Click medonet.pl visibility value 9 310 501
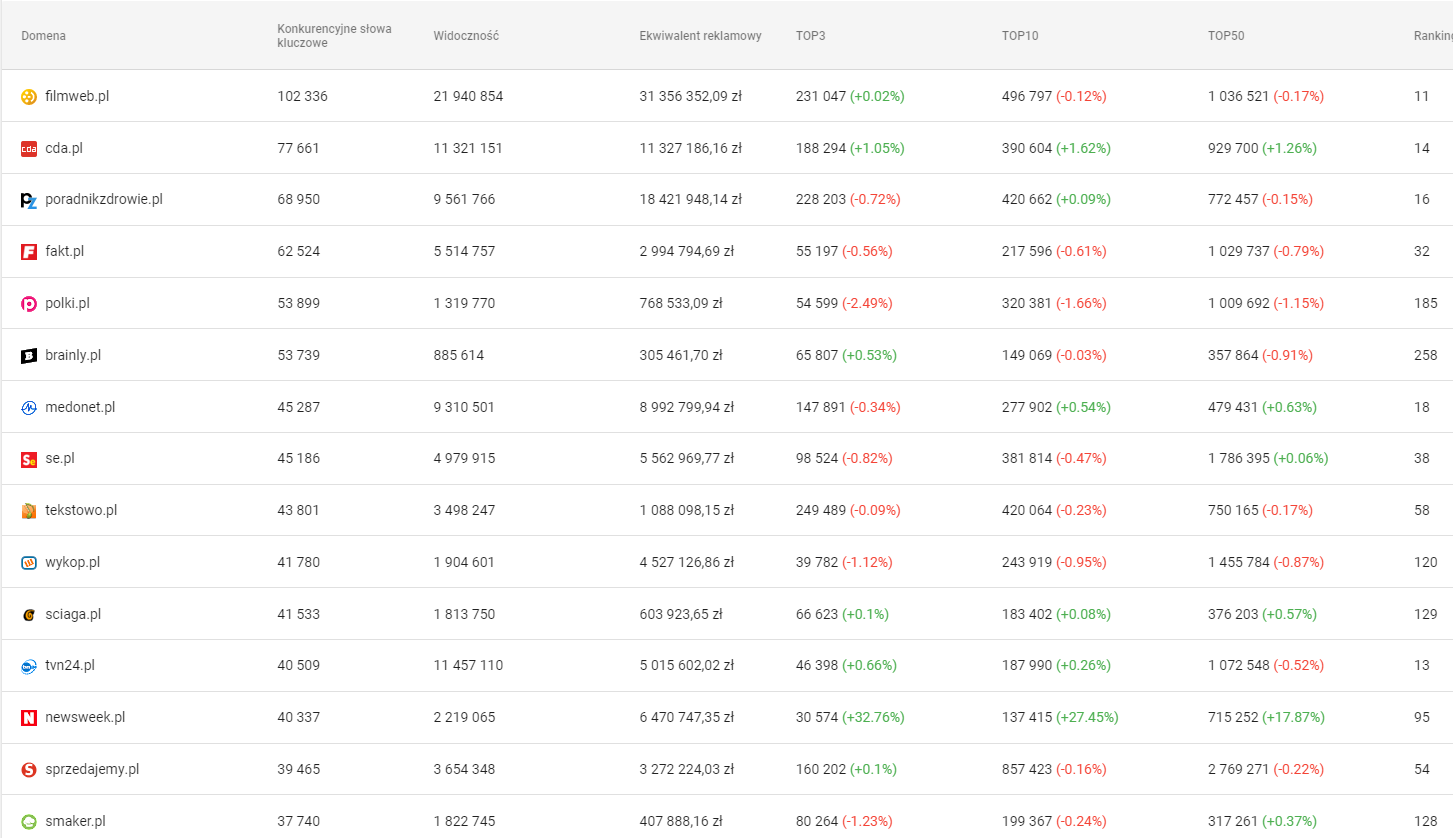This screenshot has width=1453, height=838. (x=464, y=407)
